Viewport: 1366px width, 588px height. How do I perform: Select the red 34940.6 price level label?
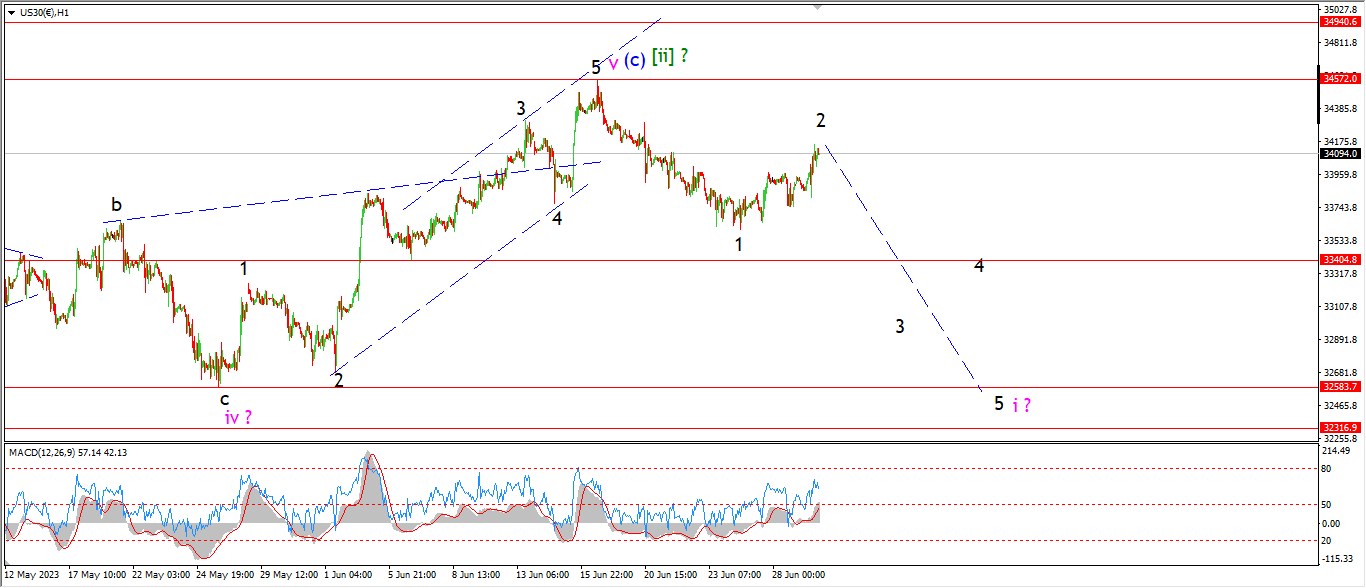click(1339, 21)
